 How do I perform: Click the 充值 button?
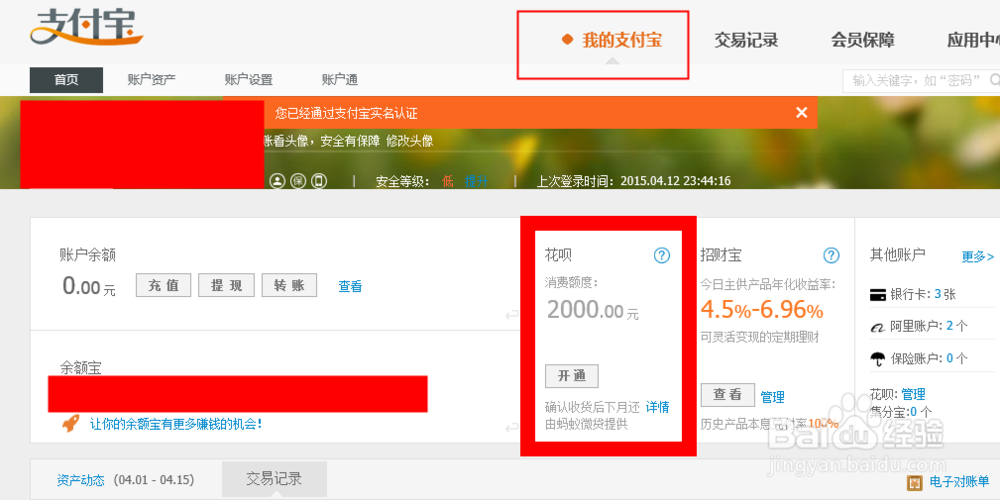pos(163,286)
